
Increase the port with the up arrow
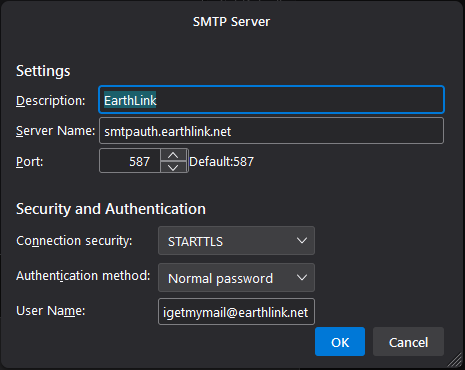[173, 155]
